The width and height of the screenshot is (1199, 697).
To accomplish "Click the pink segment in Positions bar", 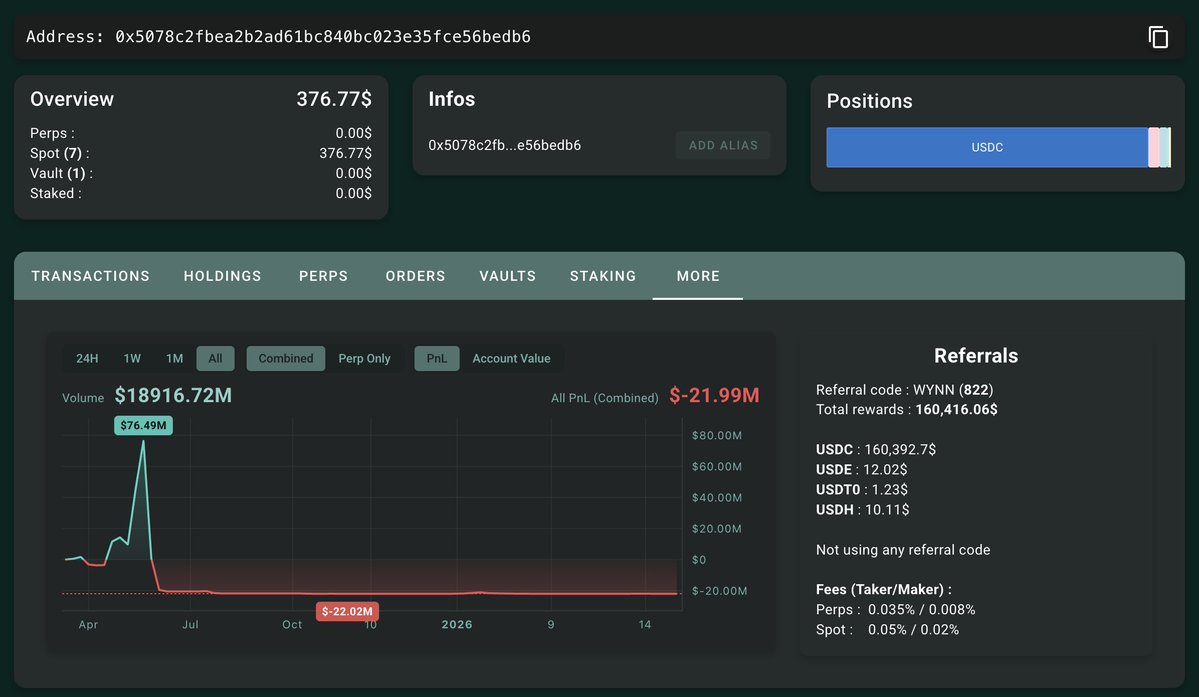I will click(1154, 147).
